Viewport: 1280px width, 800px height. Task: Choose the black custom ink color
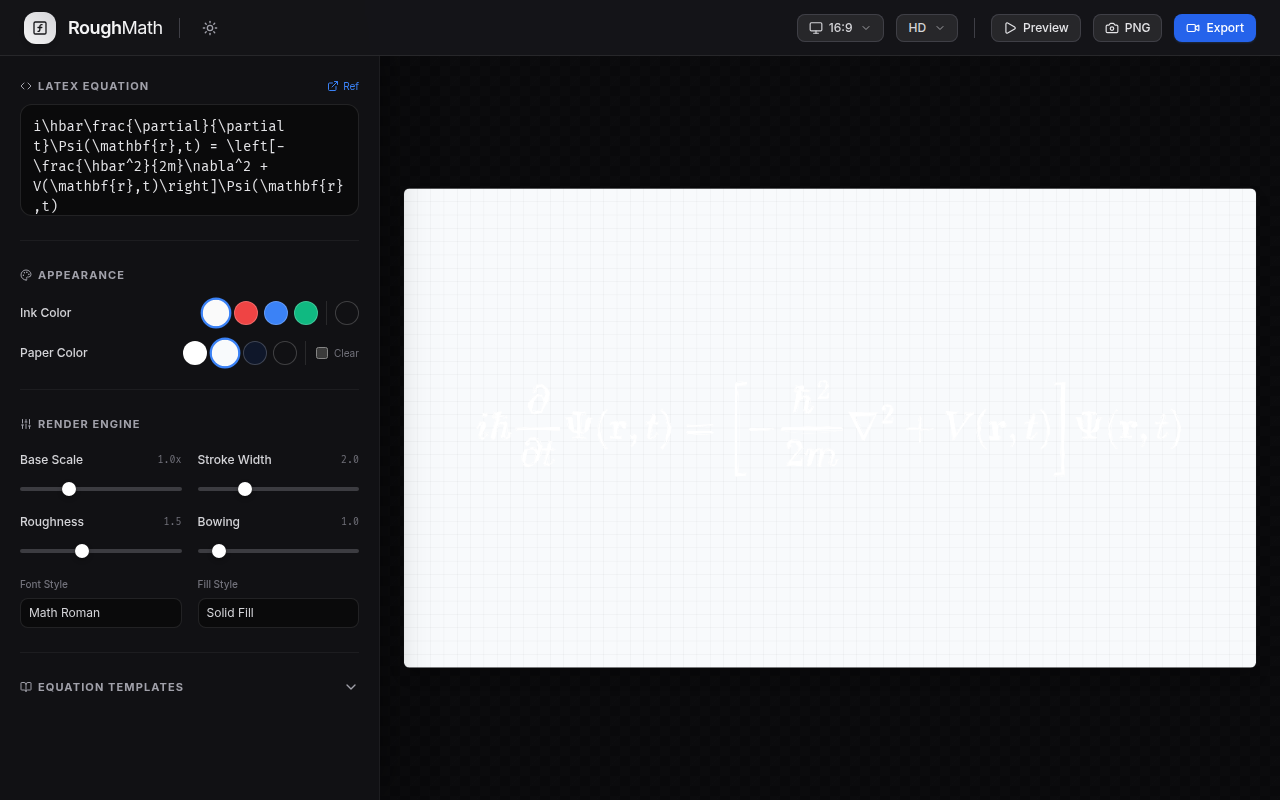pos(347,313)
